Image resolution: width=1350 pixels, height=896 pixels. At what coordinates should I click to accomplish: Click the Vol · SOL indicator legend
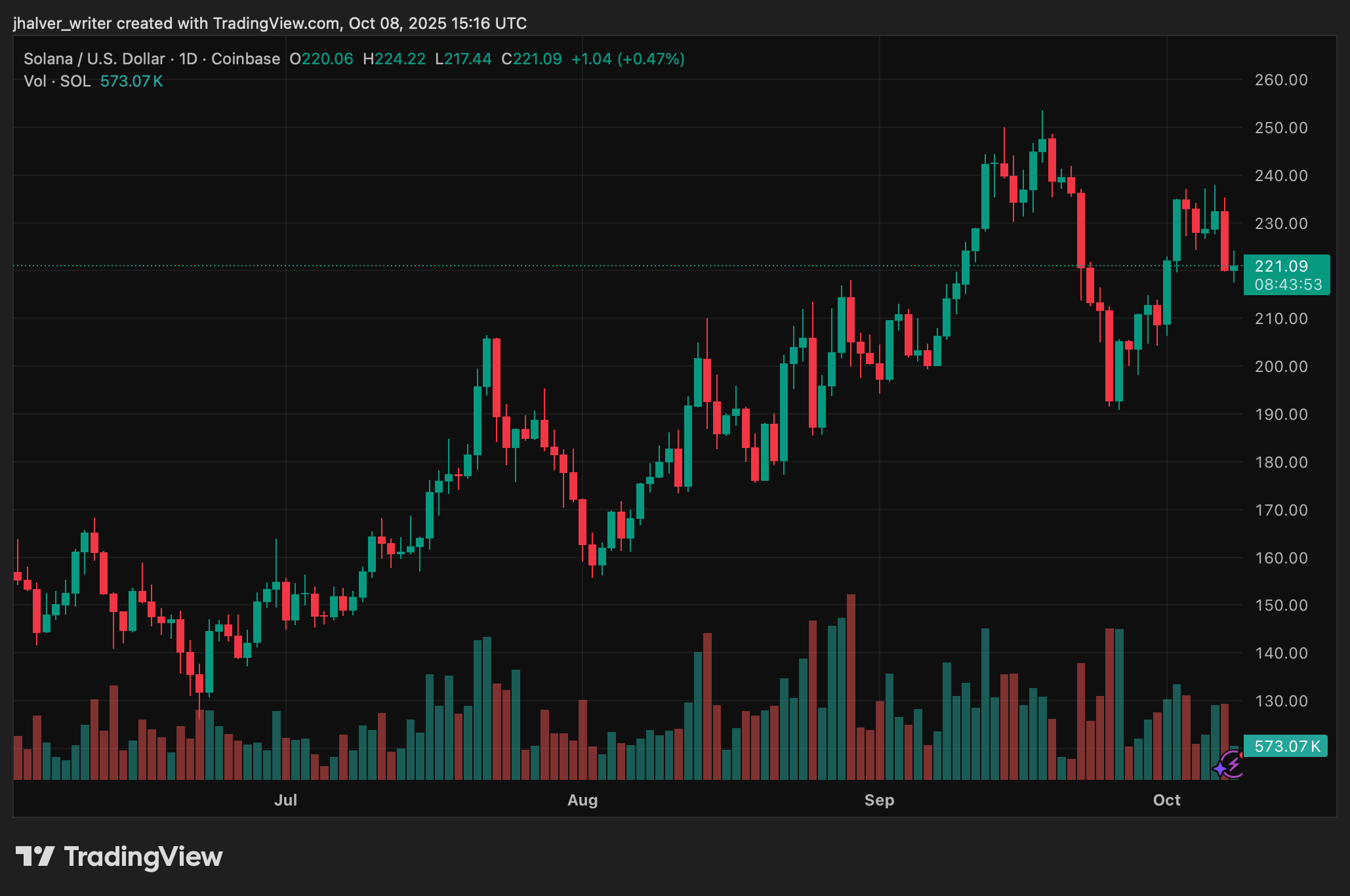tap(57, 81)
